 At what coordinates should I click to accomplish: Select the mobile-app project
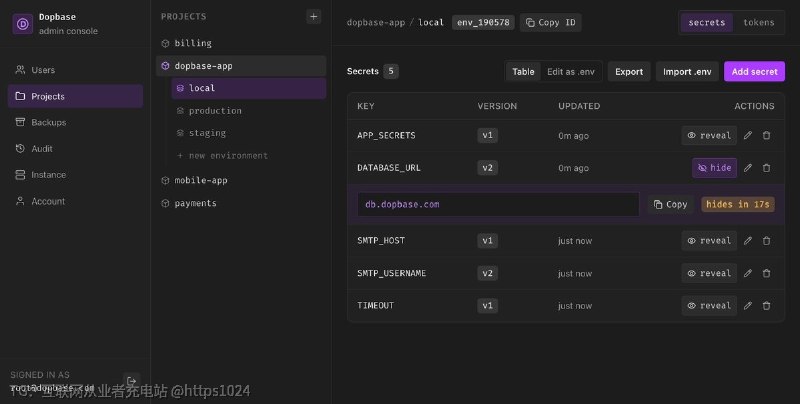[x=241, y=180]
